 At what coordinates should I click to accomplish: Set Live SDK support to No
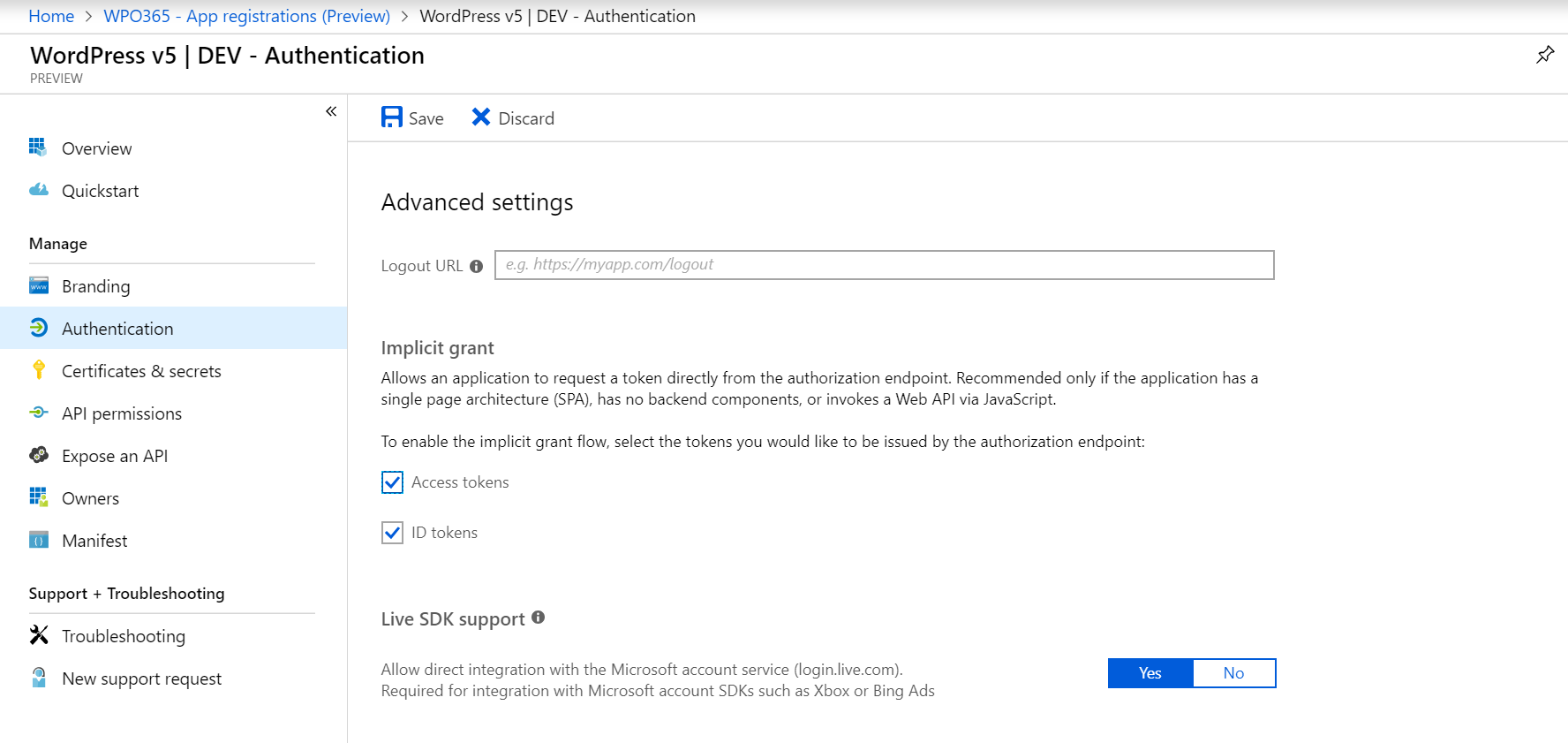1233,673
